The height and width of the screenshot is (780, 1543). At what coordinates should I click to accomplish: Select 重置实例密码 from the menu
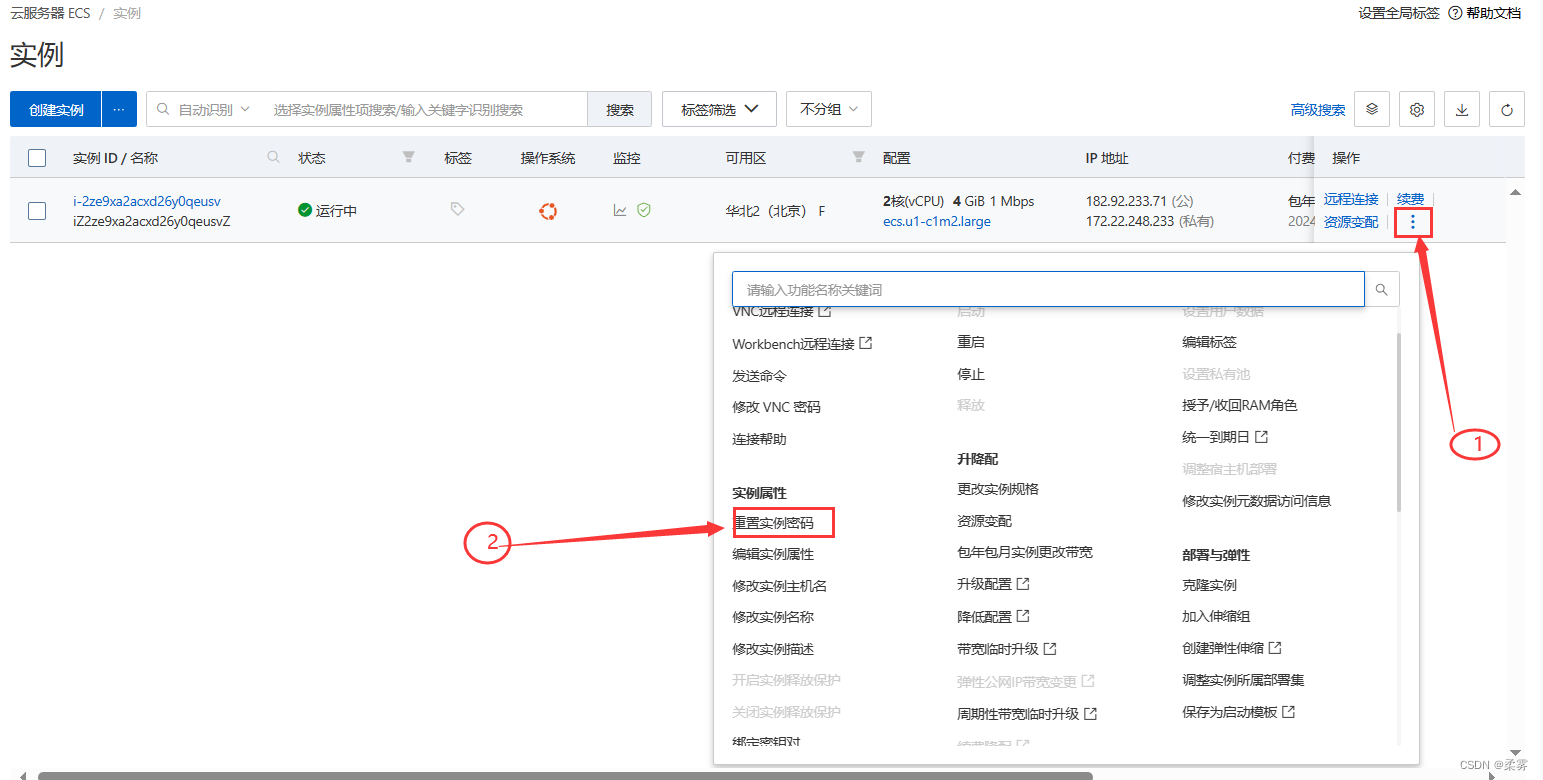tap(773, 523)
